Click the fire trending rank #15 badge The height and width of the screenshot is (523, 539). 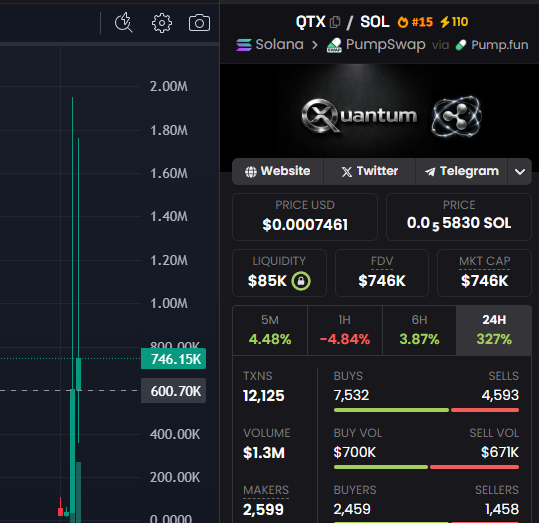pyautogui.click(x=415, y=22)
